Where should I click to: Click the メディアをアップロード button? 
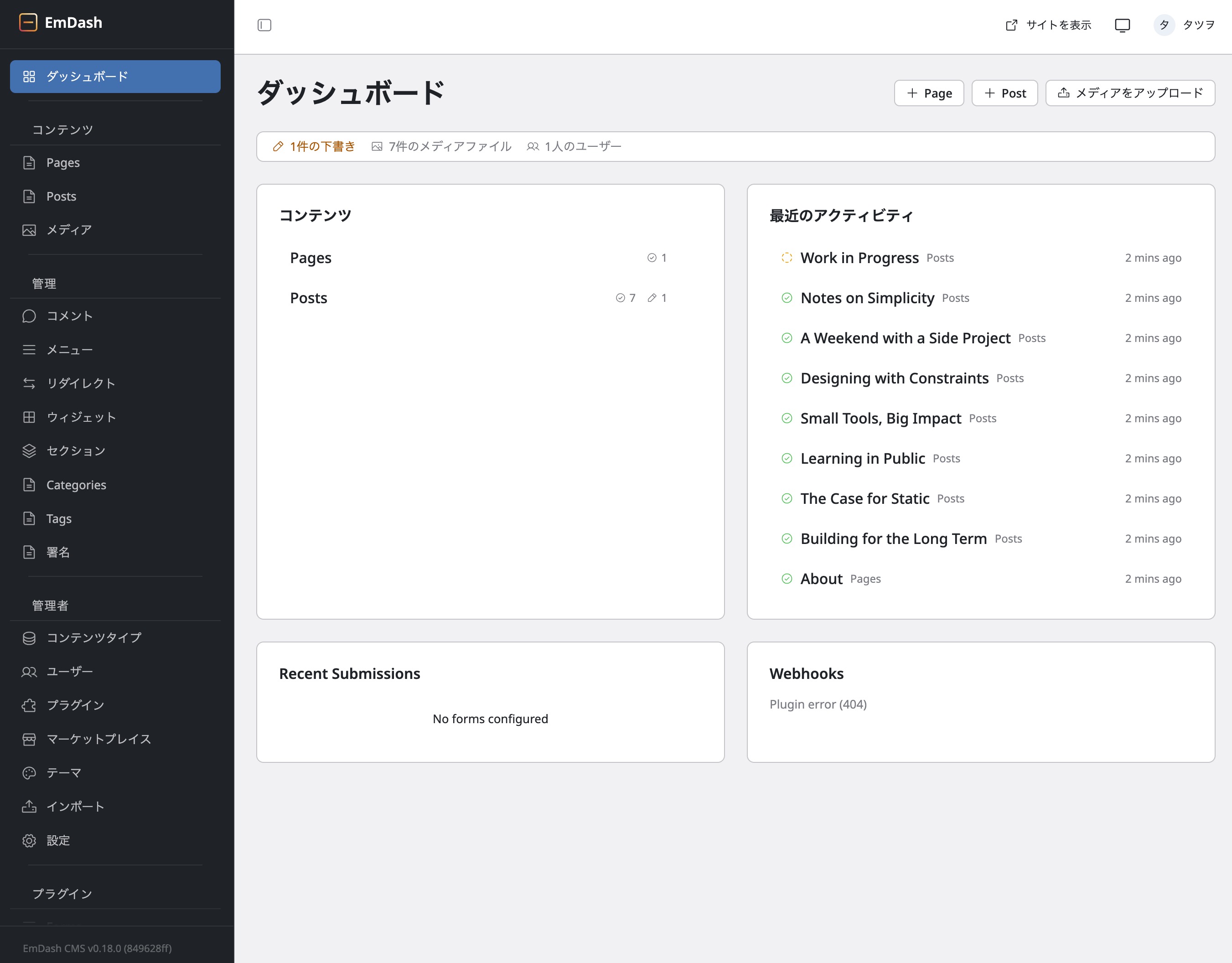coord(1130,93)
